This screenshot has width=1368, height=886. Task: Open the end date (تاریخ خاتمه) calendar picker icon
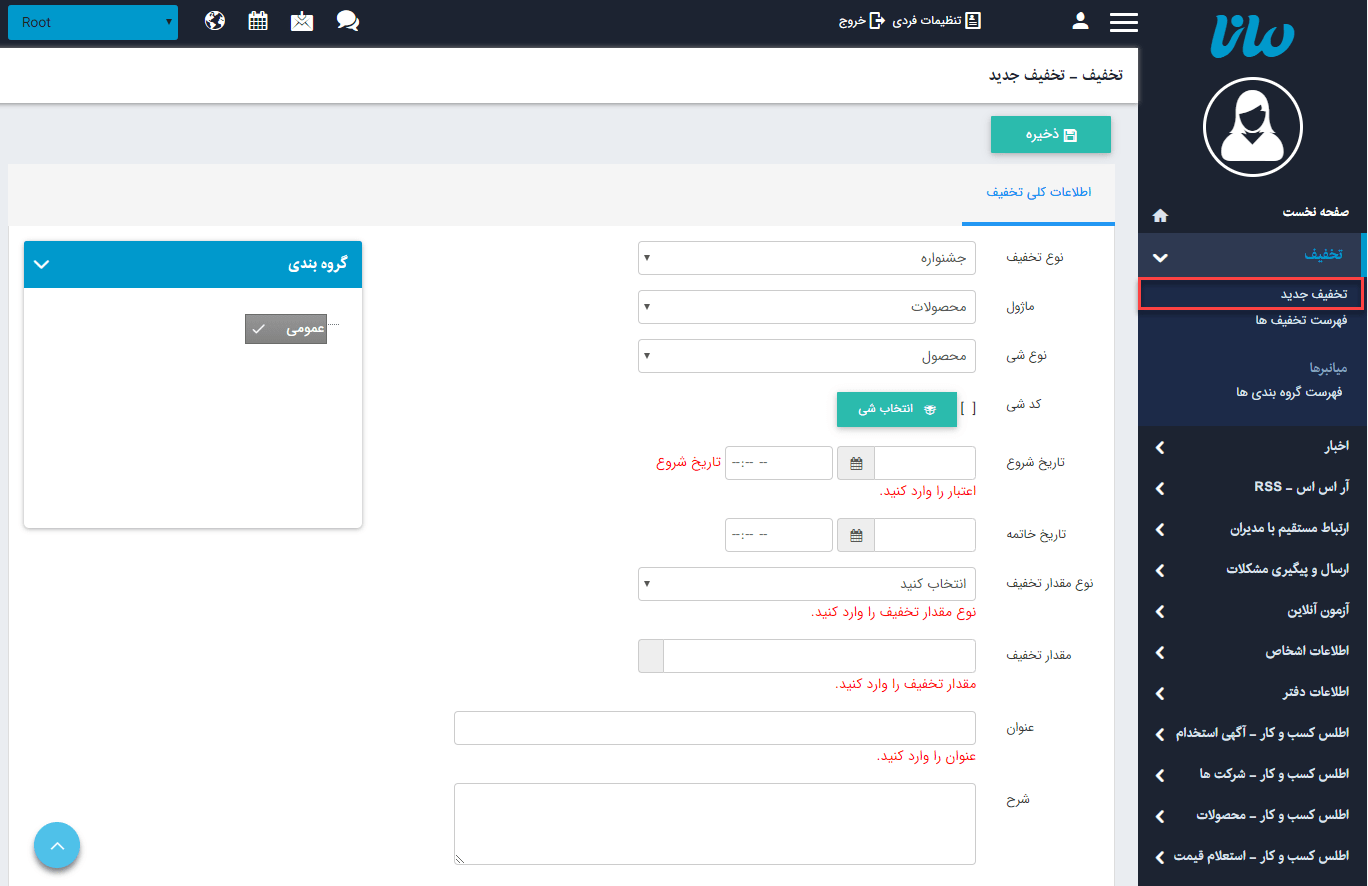pos(855,534)
